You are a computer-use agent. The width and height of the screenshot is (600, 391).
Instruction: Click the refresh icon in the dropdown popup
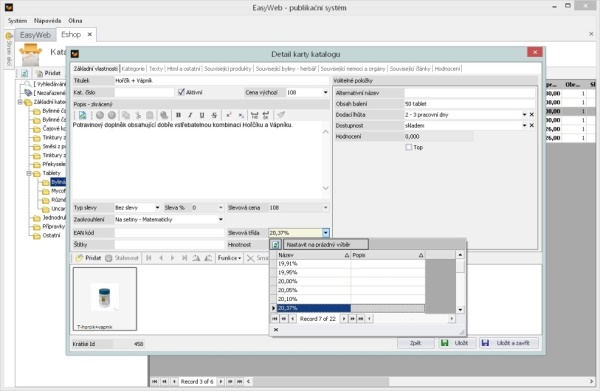(x=275, y=244)
